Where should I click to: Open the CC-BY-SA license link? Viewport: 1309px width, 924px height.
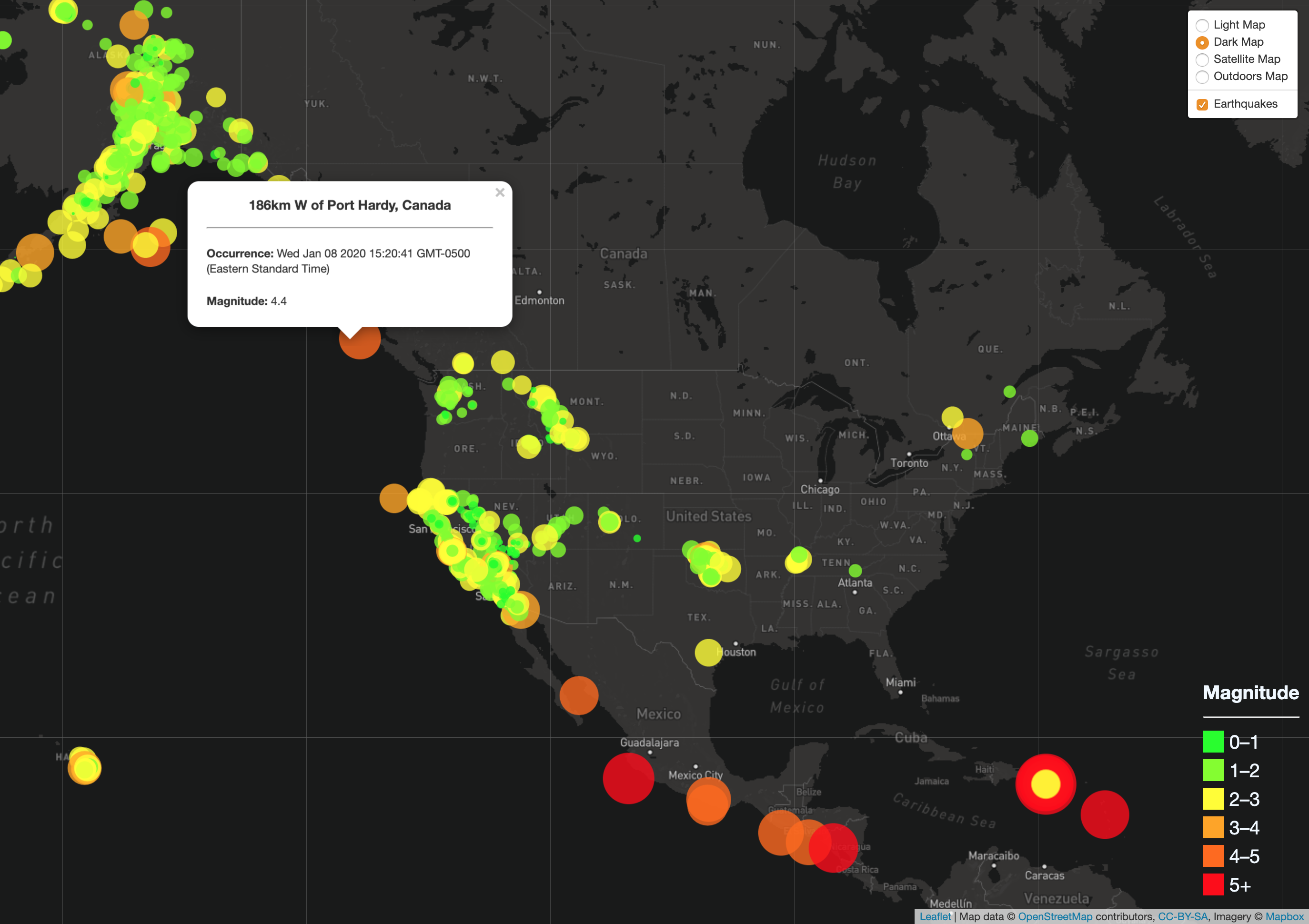(1182, 916)
